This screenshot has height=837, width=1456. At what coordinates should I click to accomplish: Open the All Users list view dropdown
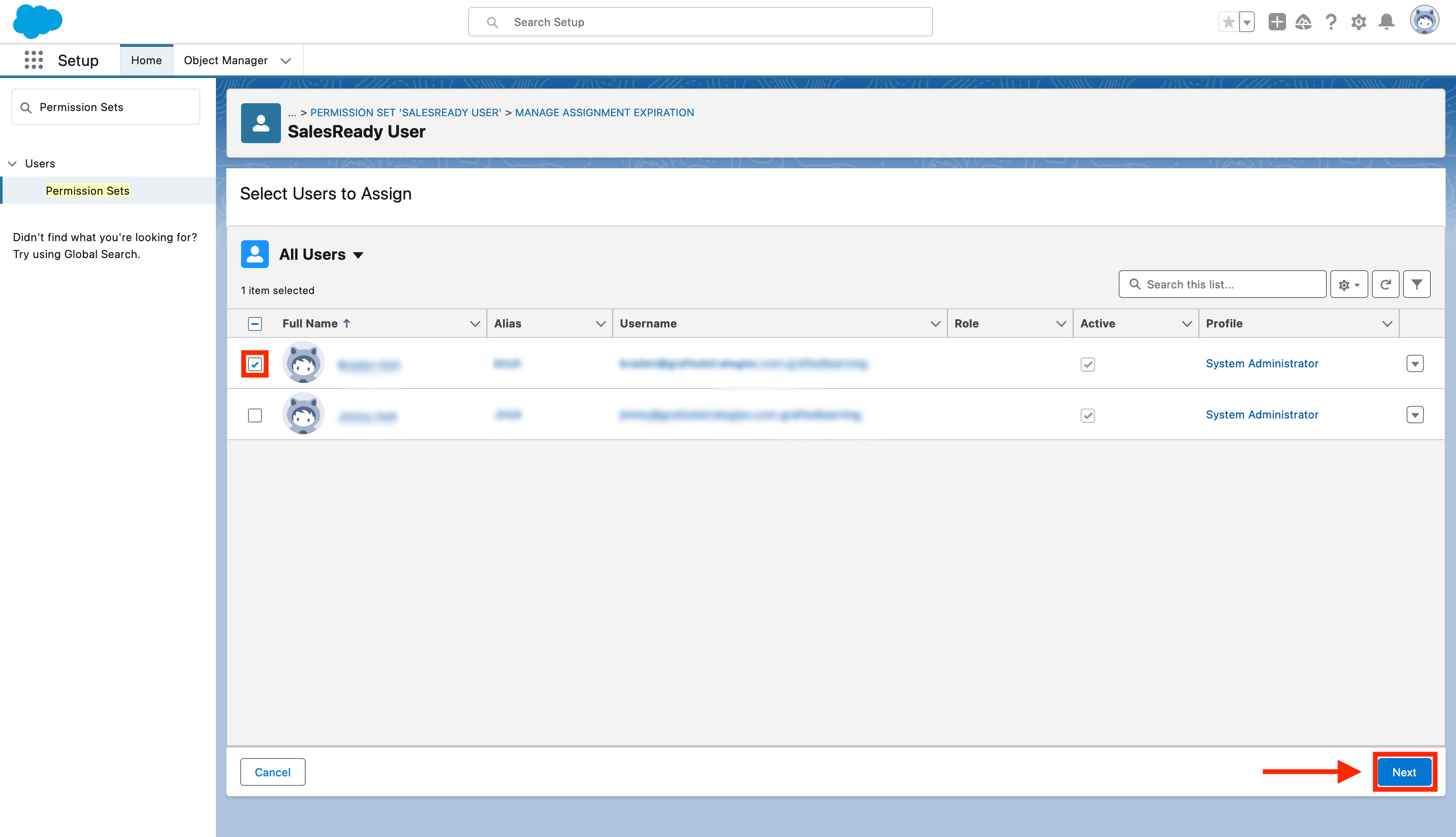point(358,255)
